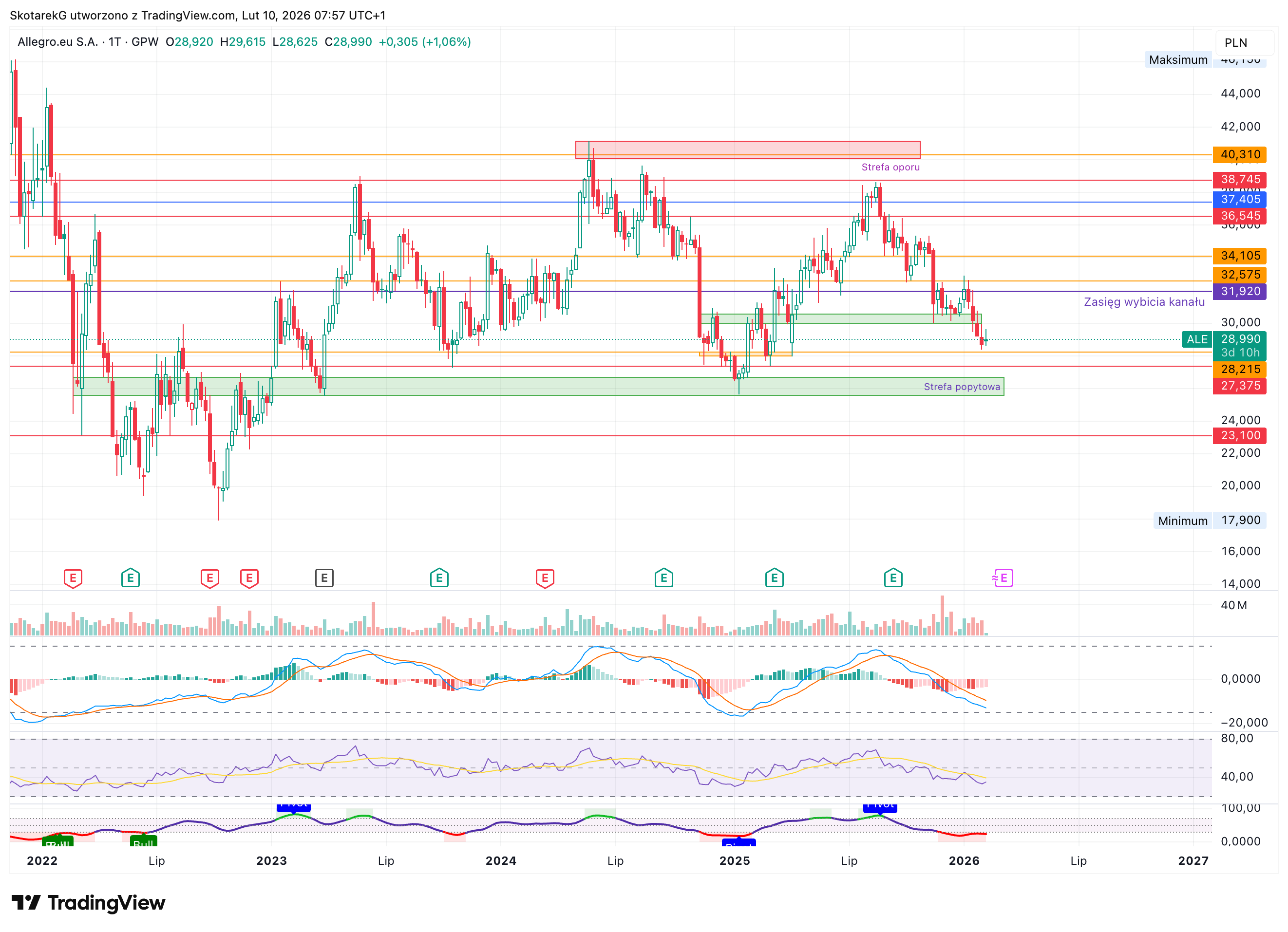Screen dimensions: 1288x932
Task: Click the red earnings E marker just before 2023
Action: click(x=249, y=578)
